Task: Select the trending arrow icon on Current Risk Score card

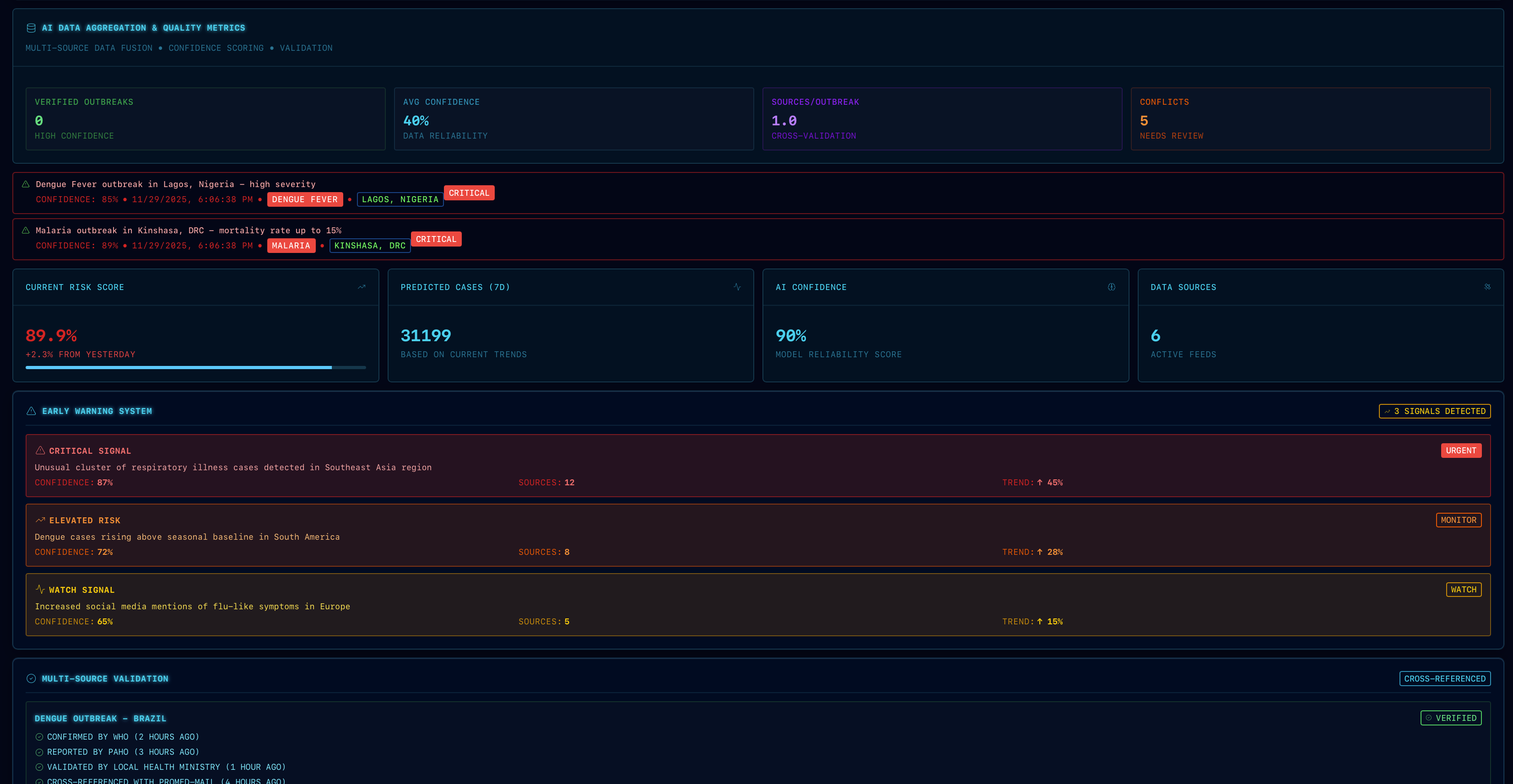Action: [x=361, y=287]
